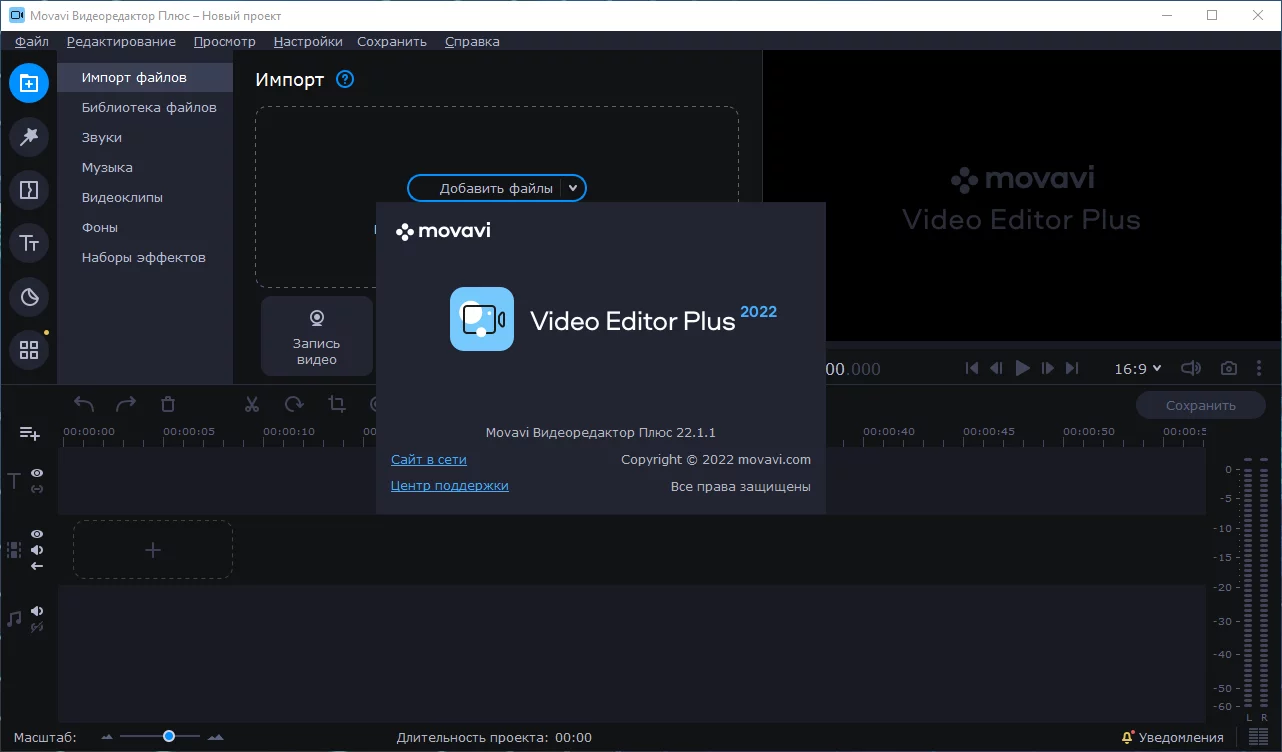Open the Центр поддержки link
The width and height of the screenshot is (1282, 752).
click(x=450, y=486)
